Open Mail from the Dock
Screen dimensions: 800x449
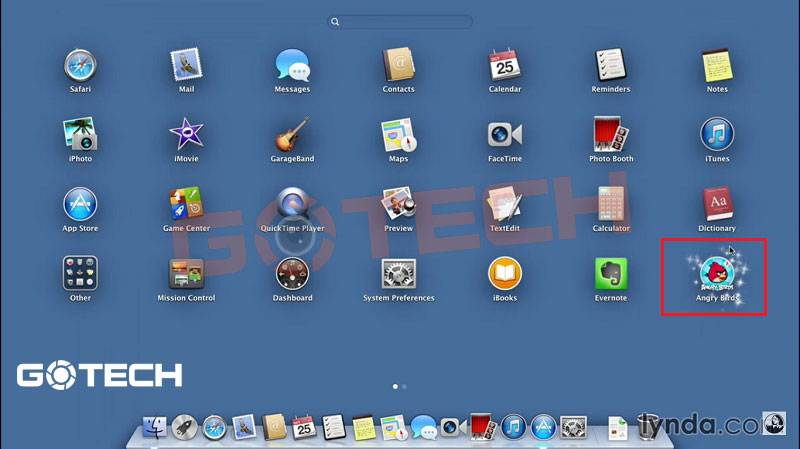click(x=244, y=427)
